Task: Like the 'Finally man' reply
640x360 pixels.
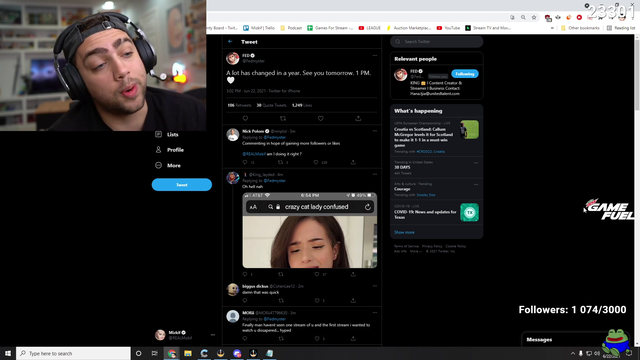Action: tap(317, 338)
